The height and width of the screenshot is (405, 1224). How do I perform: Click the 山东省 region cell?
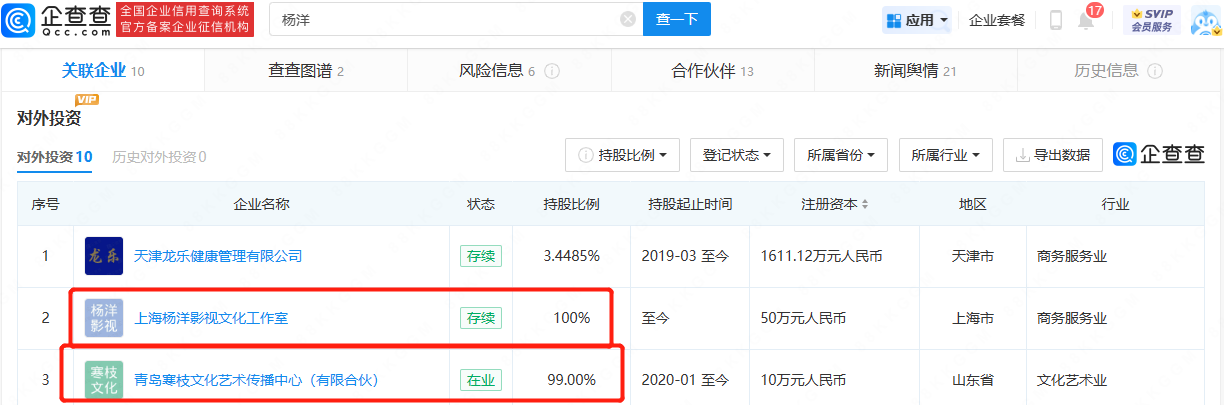(x=973, y=380)
